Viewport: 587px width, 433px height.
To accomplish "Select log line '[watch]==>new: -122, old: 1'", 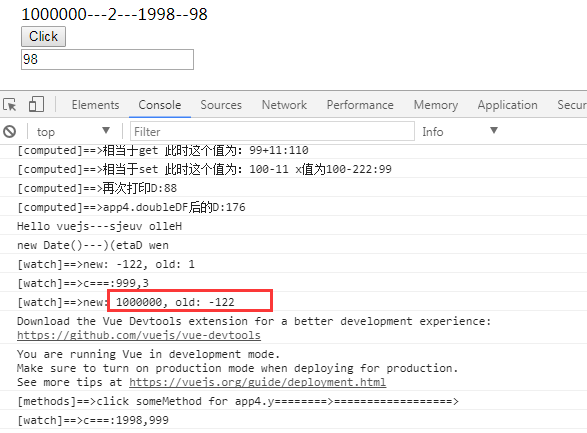I will click(106, 264).
